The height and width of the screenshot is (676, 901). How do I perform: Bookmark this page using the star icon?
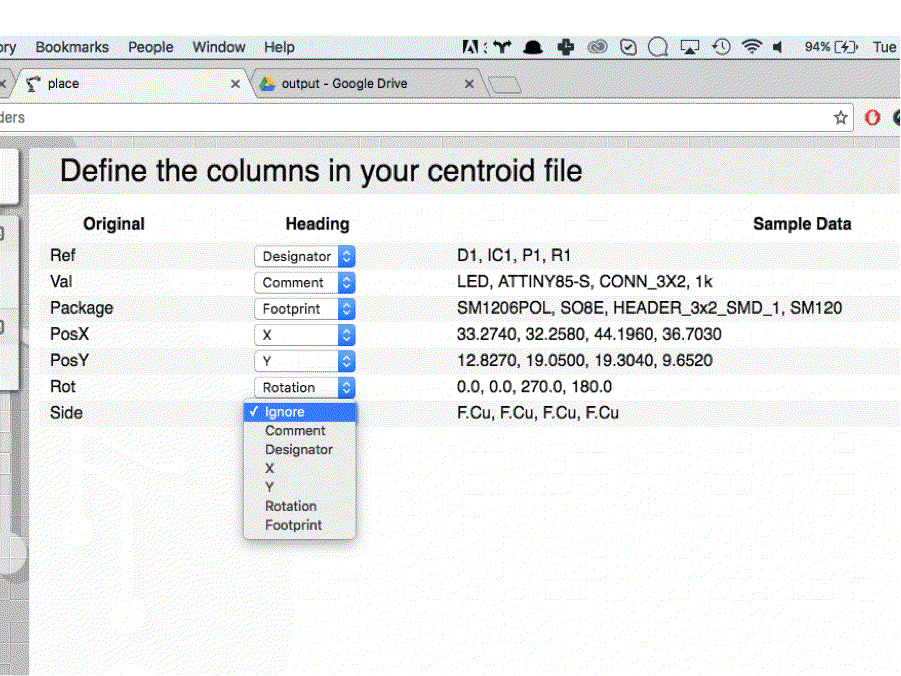click(840, 117)
